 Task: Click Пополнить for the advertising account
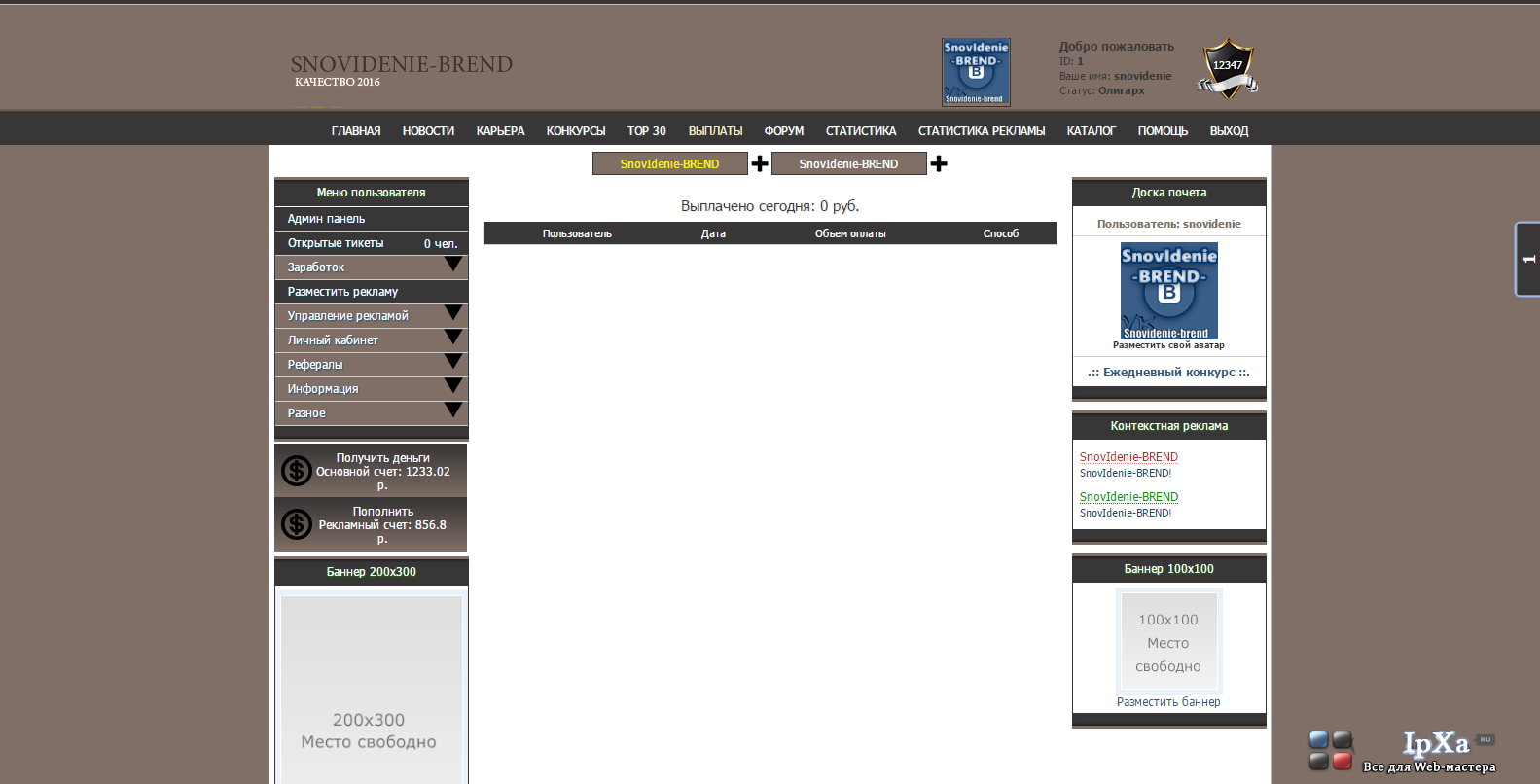click(x=383, y=512)
